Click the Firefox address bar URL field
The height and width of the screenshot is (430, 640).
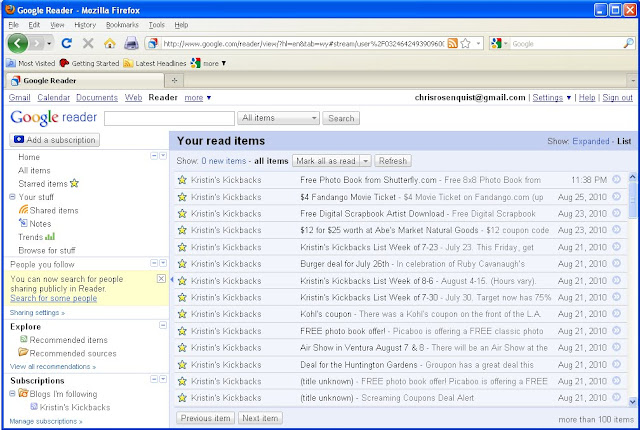point(303,43)
